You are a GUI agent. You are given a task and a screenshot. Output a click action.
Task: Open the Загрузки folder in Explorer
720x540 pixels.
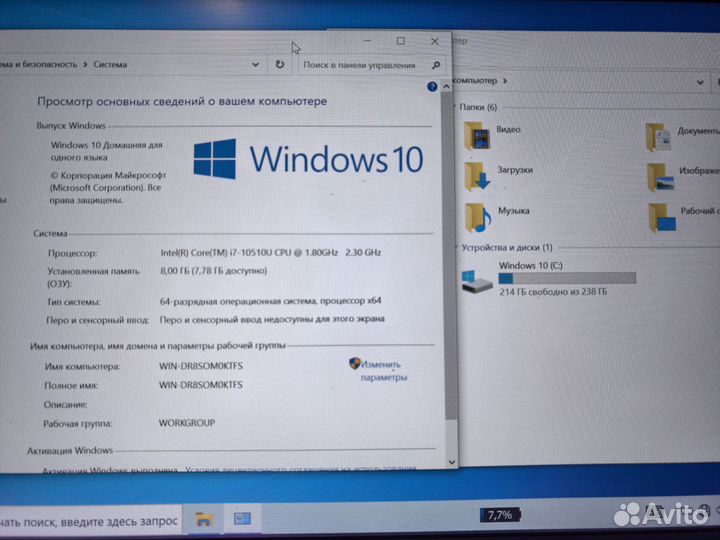coord(477,176)
